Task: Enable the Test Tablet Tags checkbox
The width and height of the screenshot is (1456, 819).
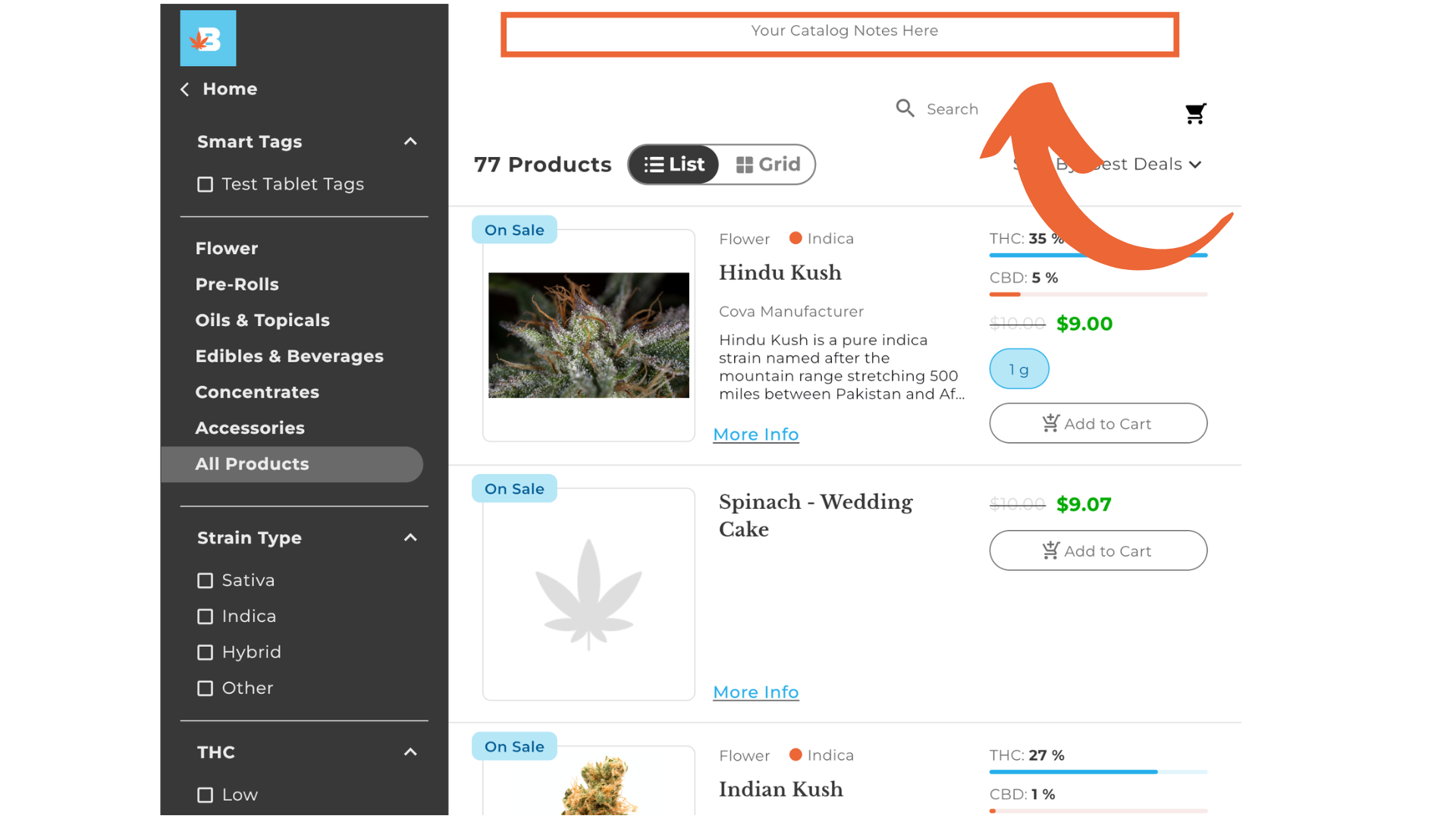Action: point(205,184)
